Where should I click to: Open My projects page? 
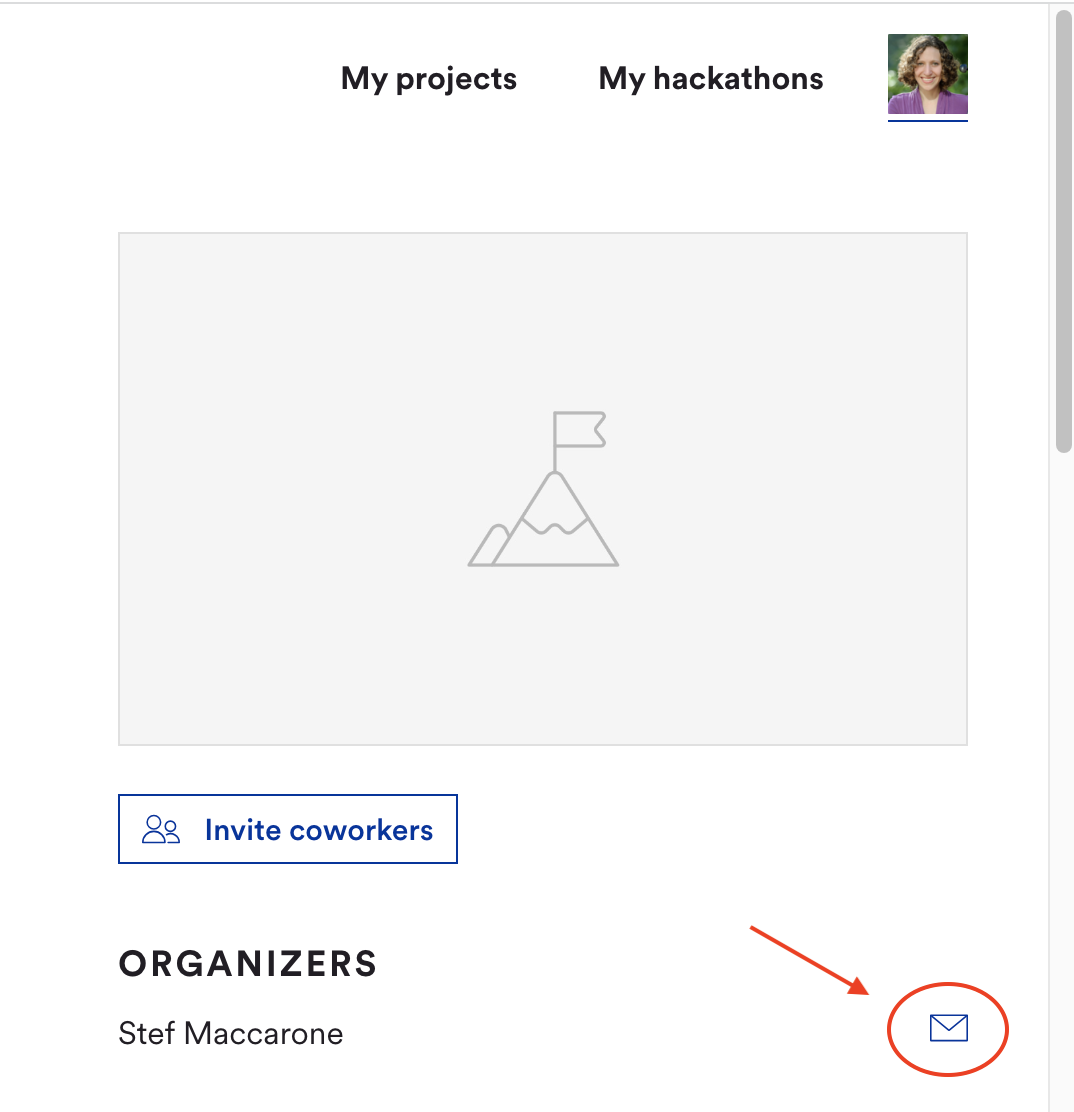[x=429, y=79]
